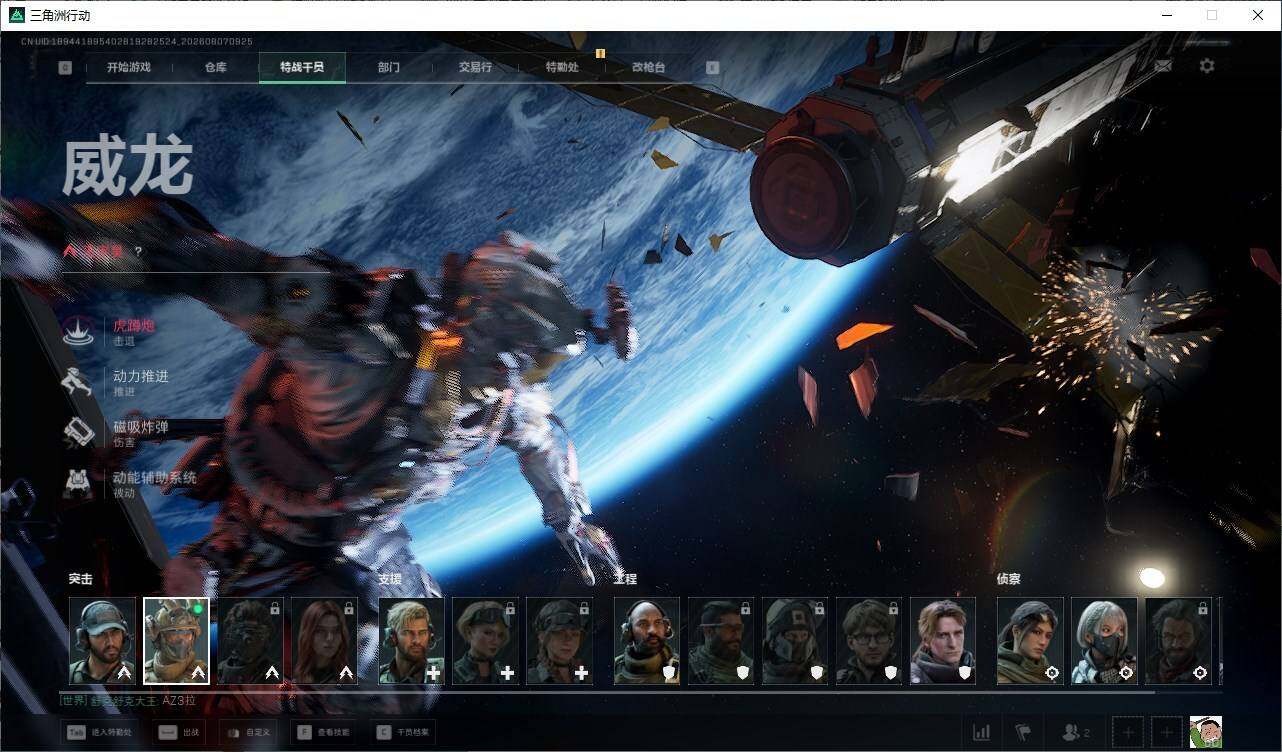Open the friends icon showing 2
Screen dimensions: 1282x752
pyautogui.click(x=1075, y=733)
